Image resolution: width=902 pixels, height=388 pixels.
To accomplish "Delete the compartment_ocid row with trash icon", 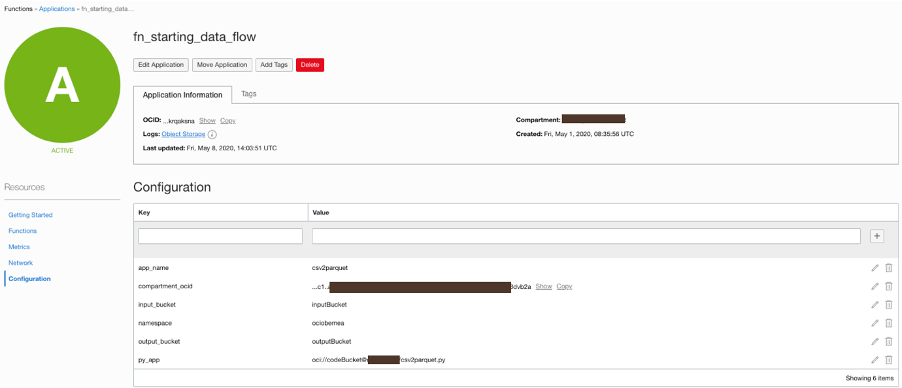I will tap(888, 286).
